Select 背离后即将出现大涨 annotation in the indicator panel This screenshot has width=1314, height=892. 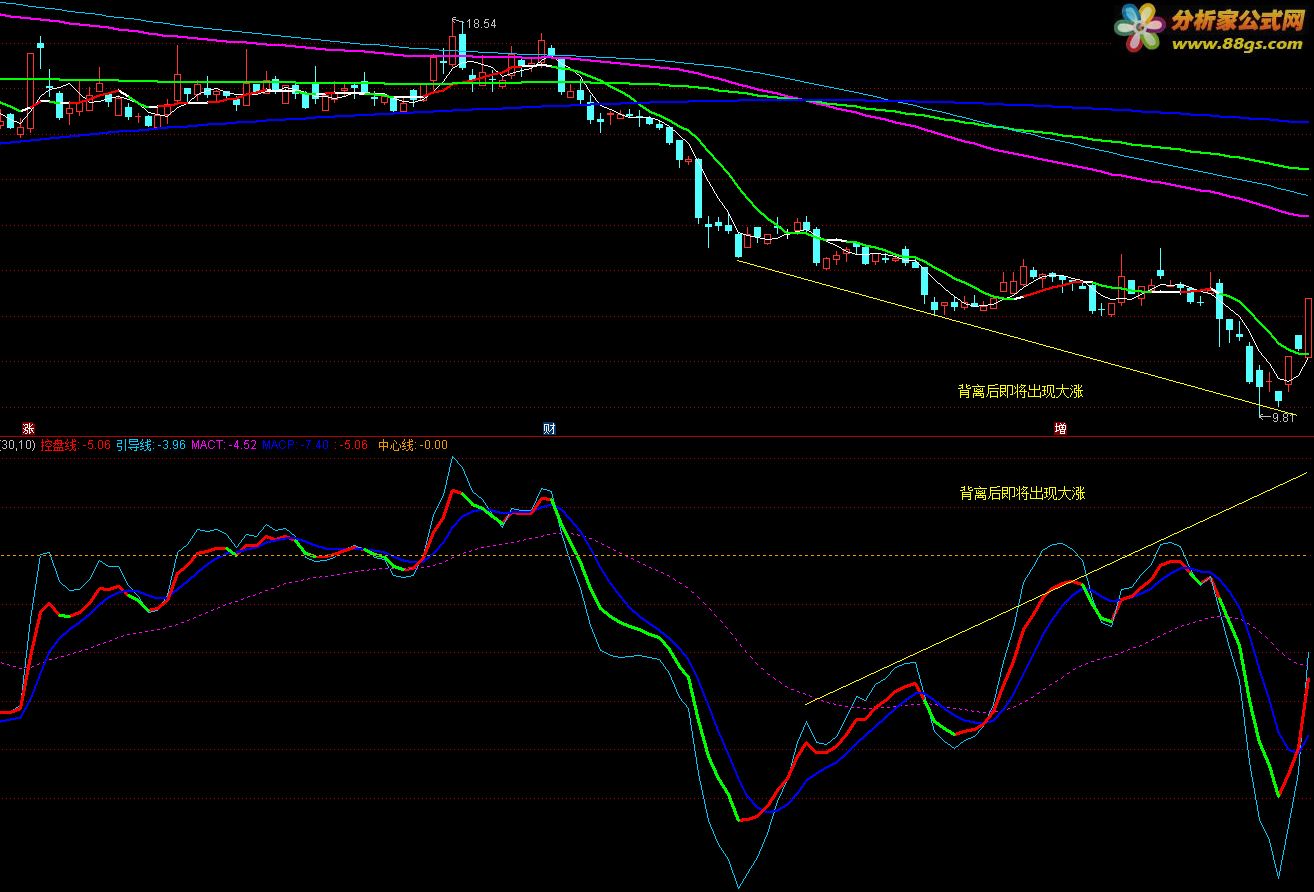click(x=1022, y=493)
